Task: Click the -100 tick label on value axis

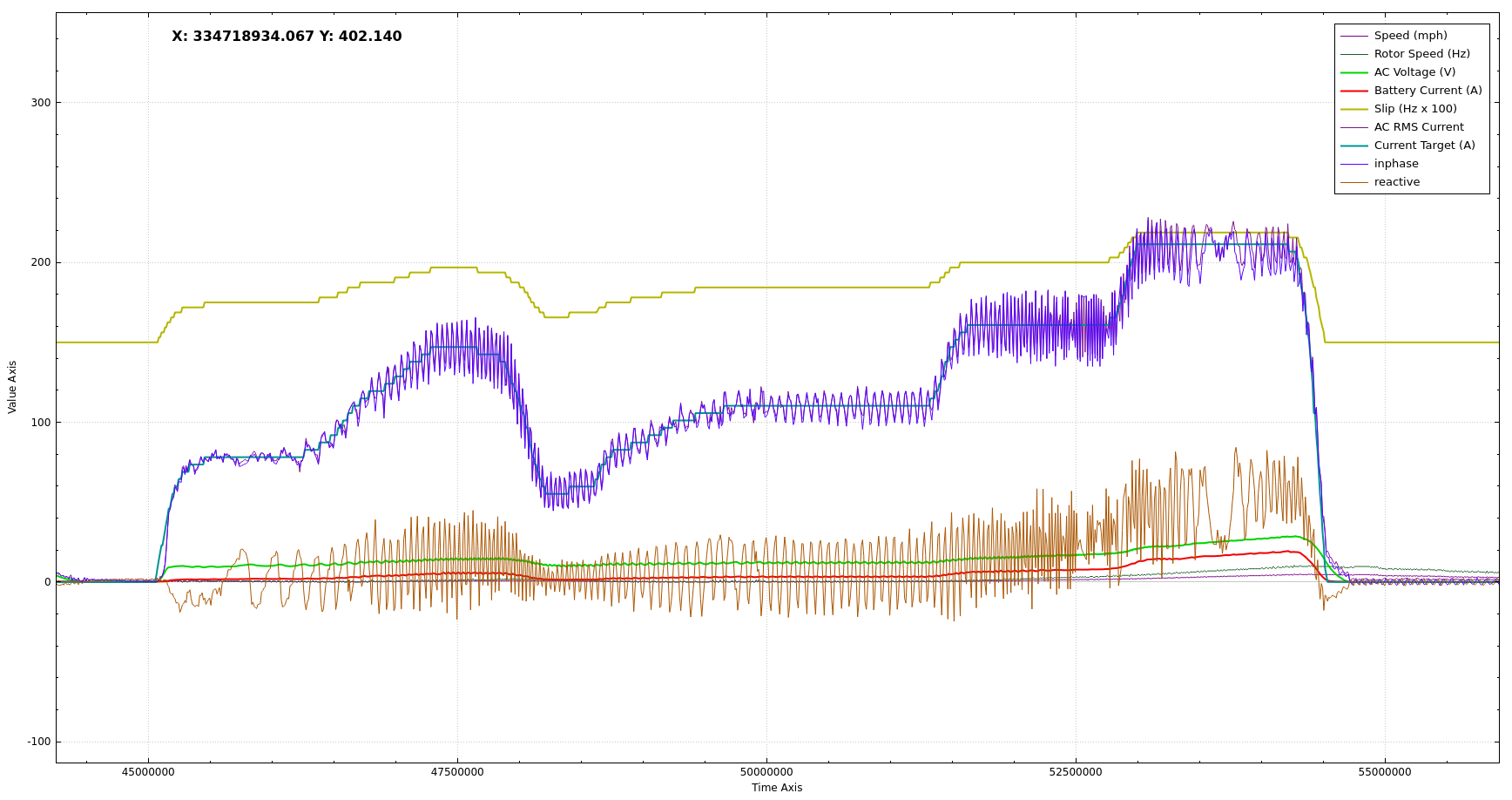Action: 39,742
